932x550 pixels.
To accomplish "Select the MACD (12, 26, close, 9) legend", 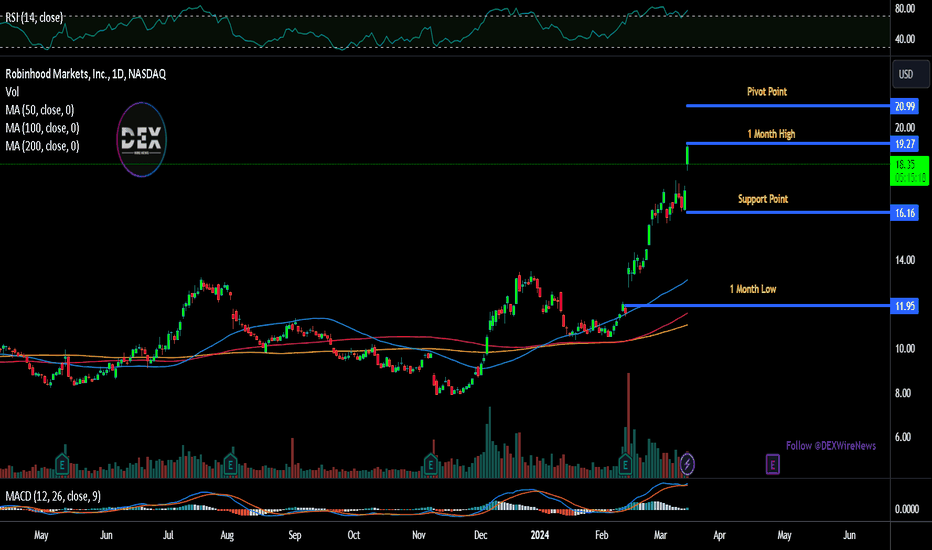I will coord(53,496).
